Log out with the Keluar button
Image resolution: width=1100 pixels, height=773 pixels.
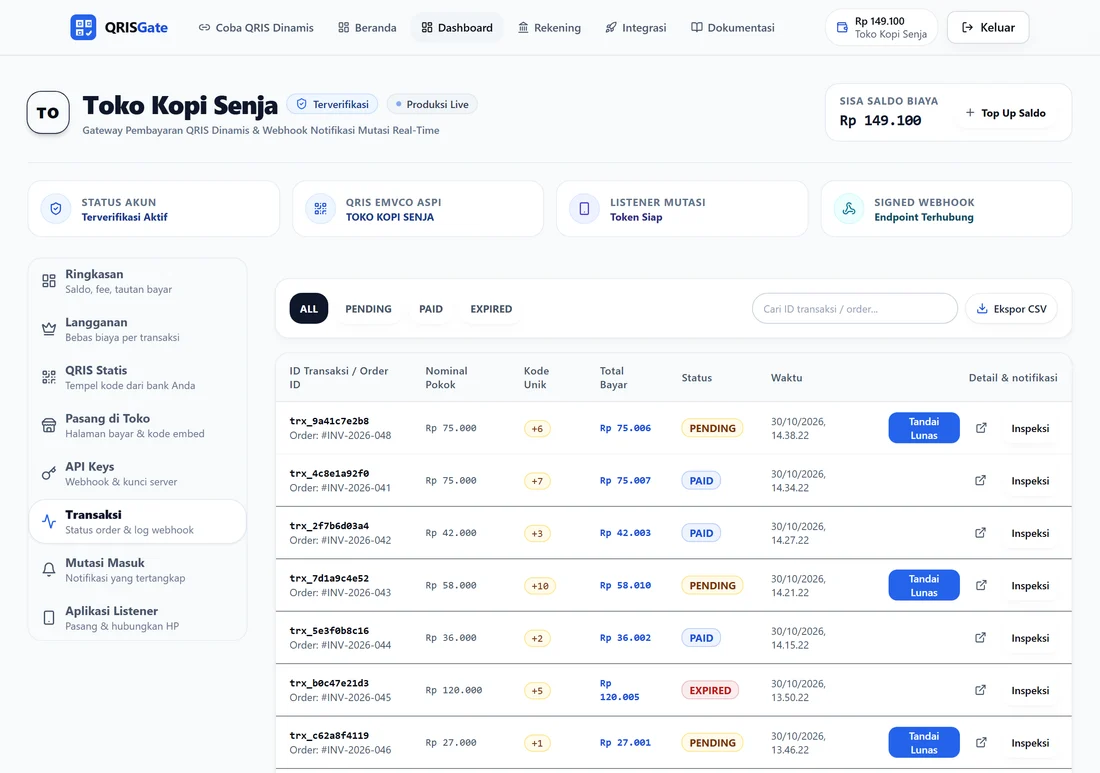(988, 27)
